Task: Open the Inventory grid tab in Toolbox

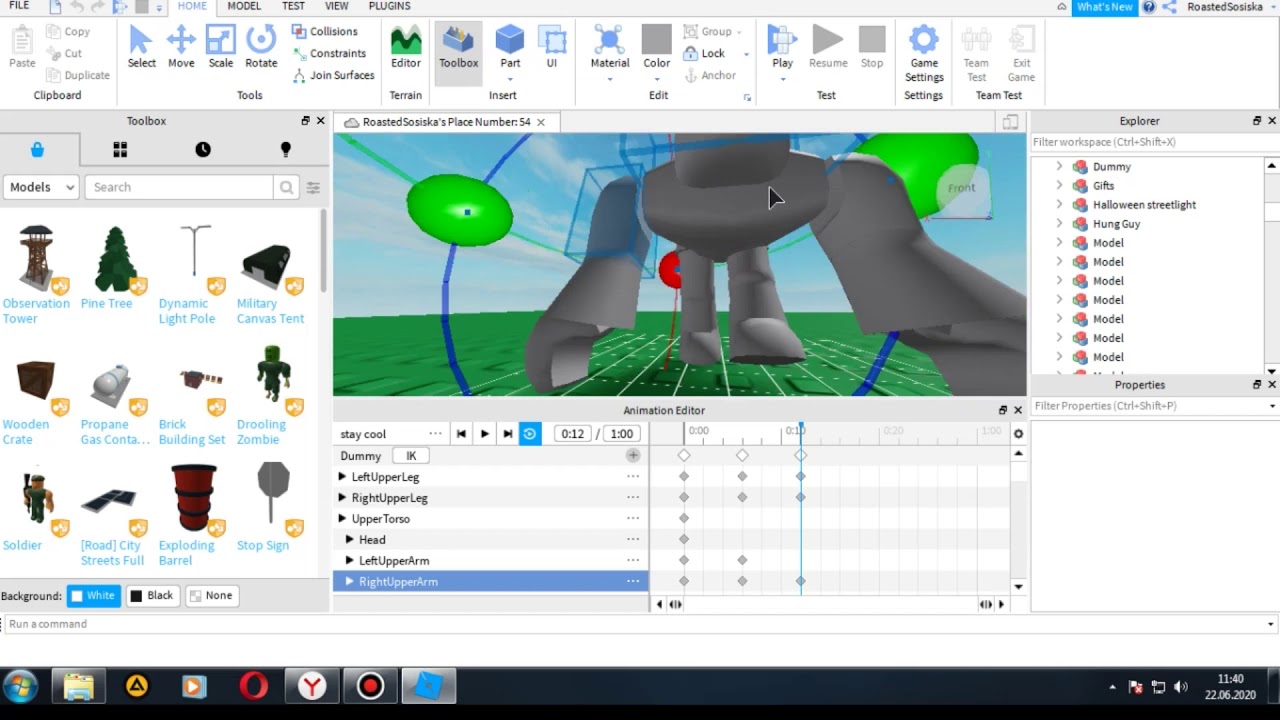Action: [x=120, y=150]
